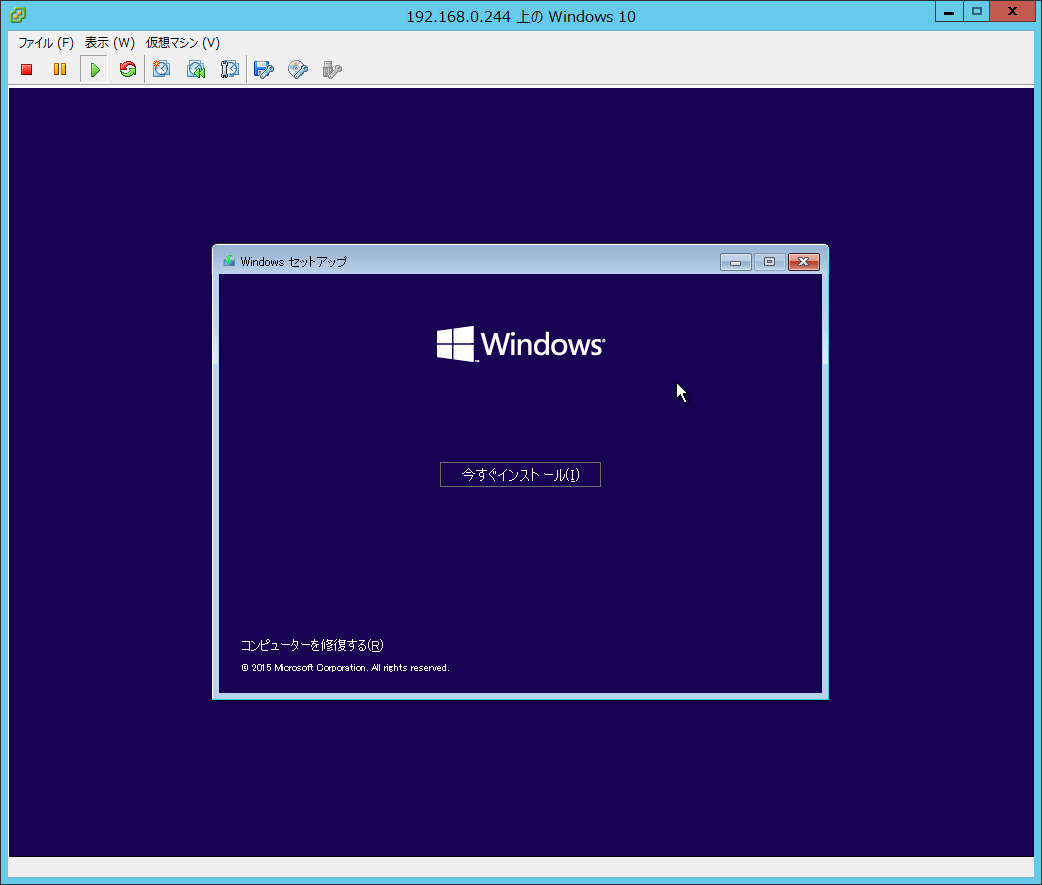Minimize the VM console window
Image resolution: width=1042 pixels, height=885 pixels.
(949, 11)
